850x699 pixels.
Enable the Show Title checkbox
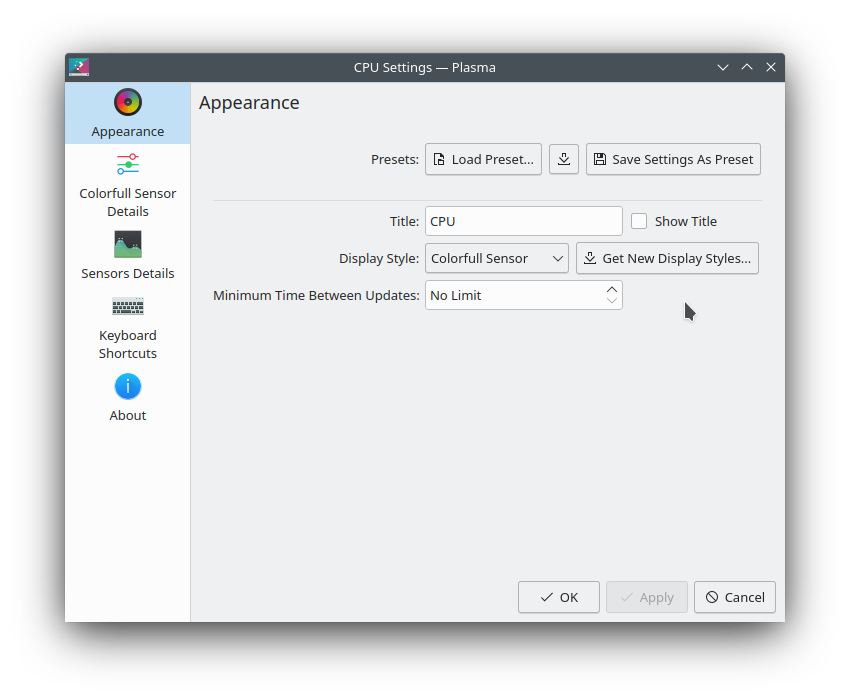639,221
